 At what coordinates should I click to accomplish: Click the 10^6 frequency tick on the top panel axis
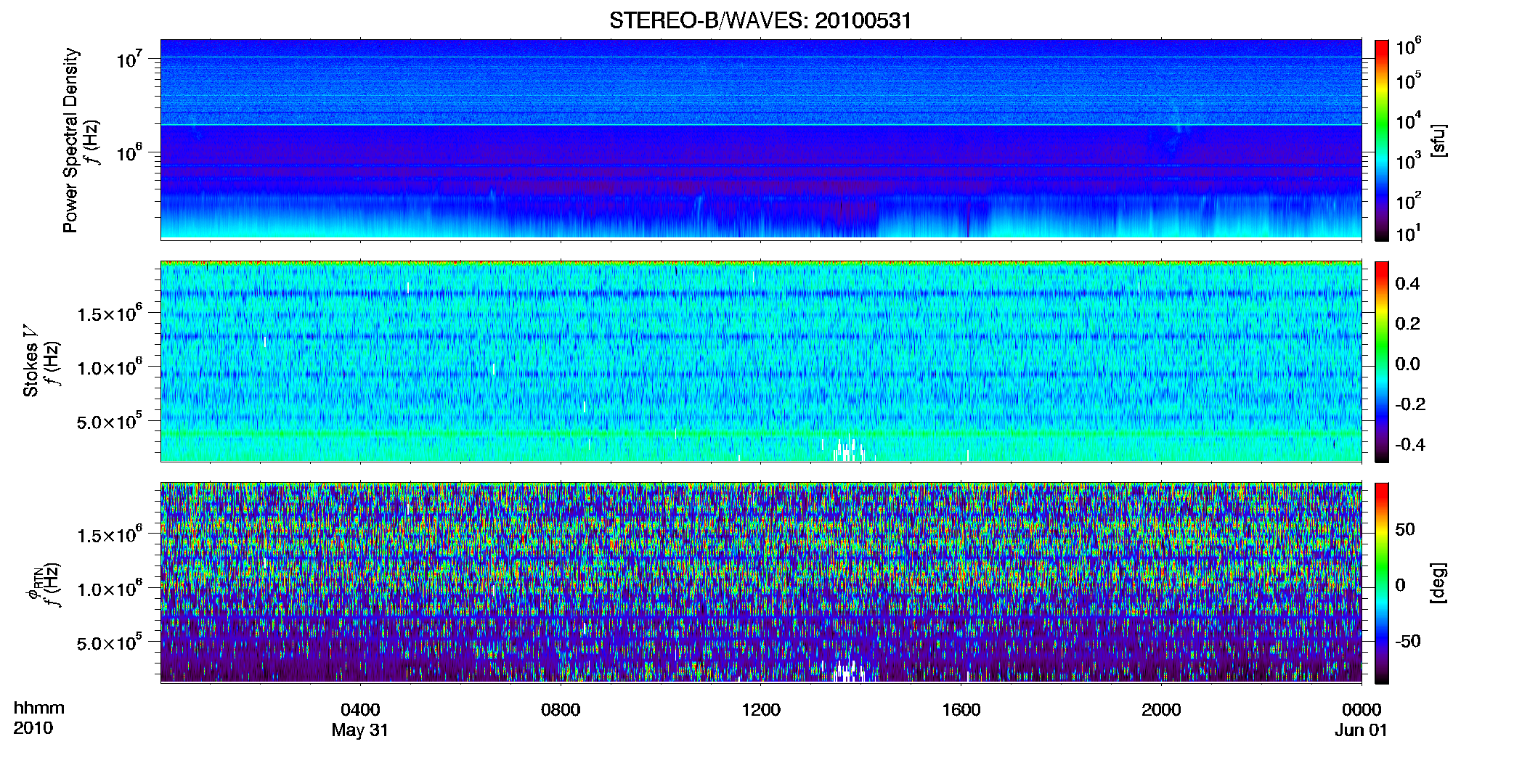click(129, 152)
